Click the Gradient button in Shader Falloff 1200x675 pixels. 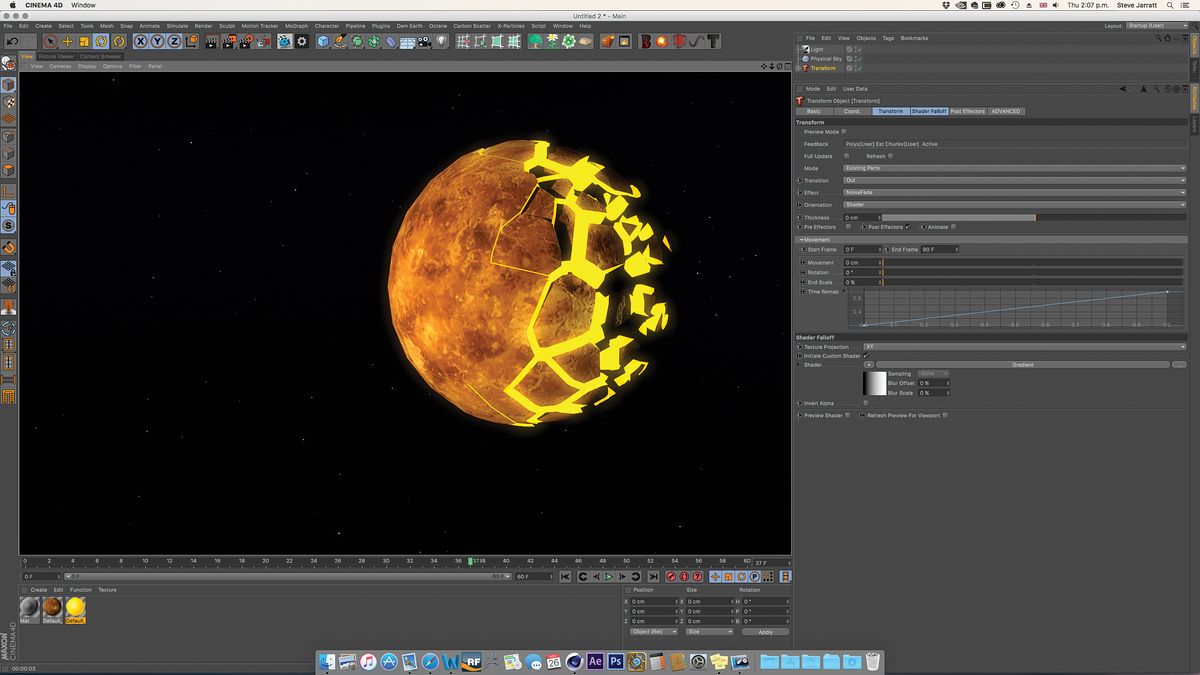(1022, 365)
